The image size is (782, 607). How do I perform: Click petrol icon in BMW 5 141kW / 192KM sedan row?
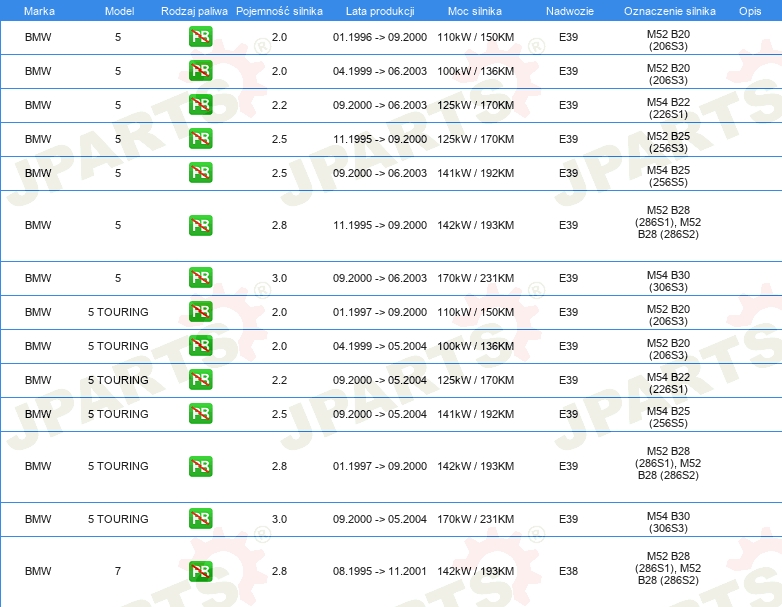point(200,173)
